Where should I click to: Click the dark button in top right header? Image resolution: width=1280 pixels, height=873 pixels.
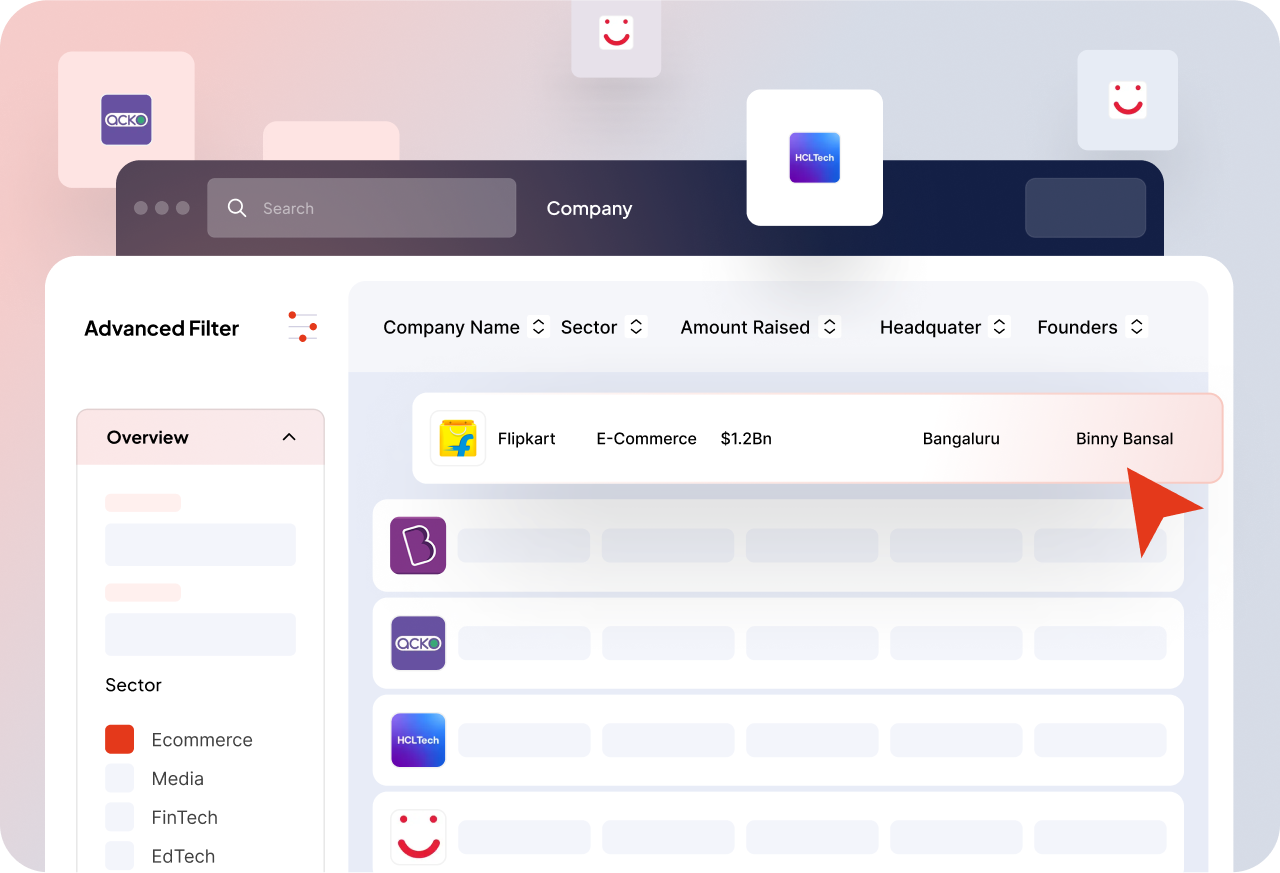(x=1085, y=208)
